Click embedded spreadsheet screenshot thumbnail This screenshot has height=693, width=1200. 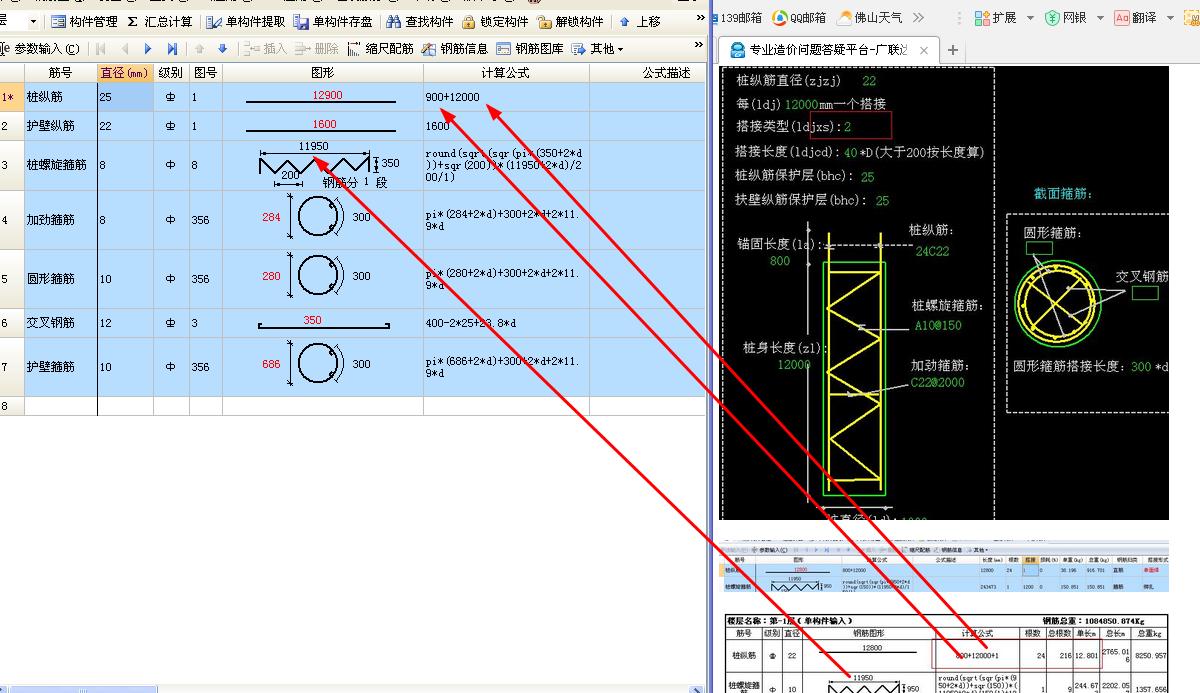point(945,567)
